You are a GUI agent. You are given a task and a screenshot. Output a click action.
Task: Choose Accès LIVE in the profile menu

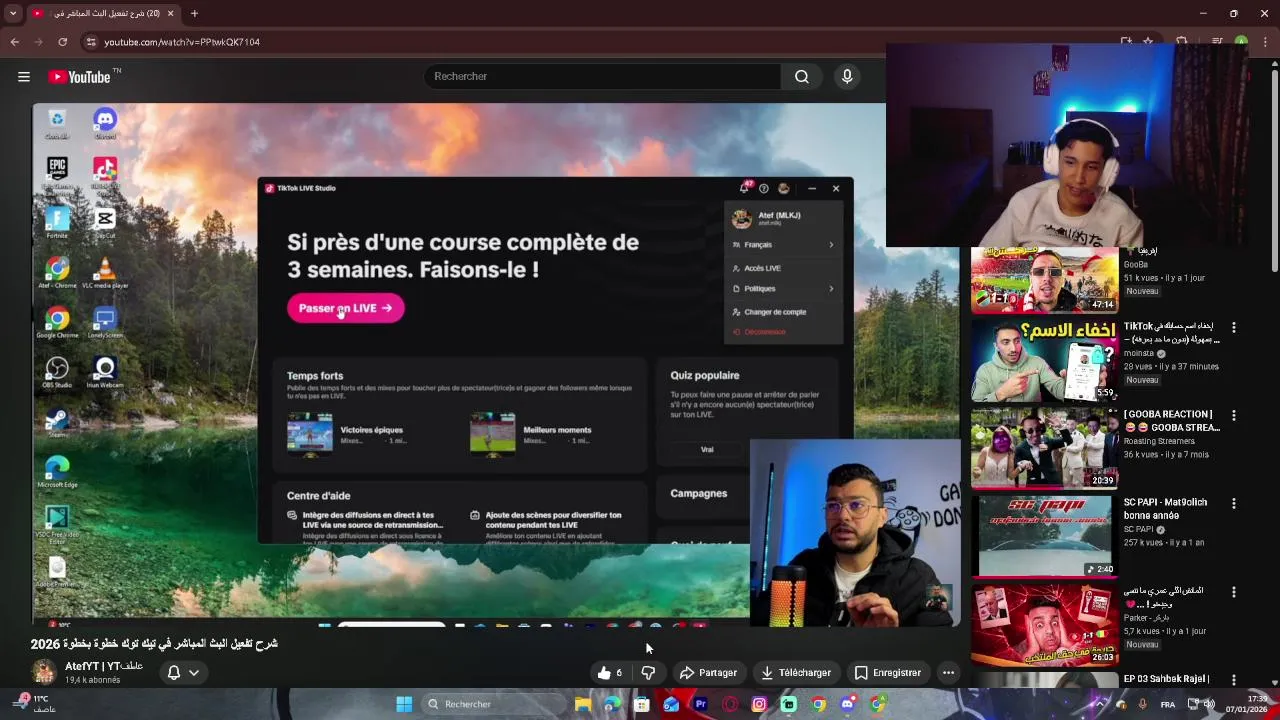pyautogui.click(x=783, y=268)
